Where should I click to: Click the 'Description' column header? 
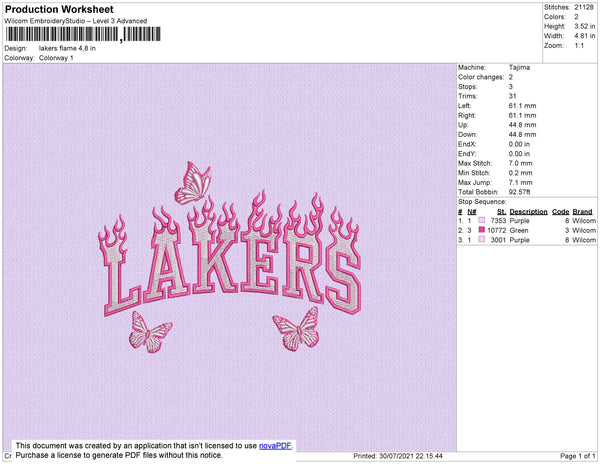pos(528,212)
